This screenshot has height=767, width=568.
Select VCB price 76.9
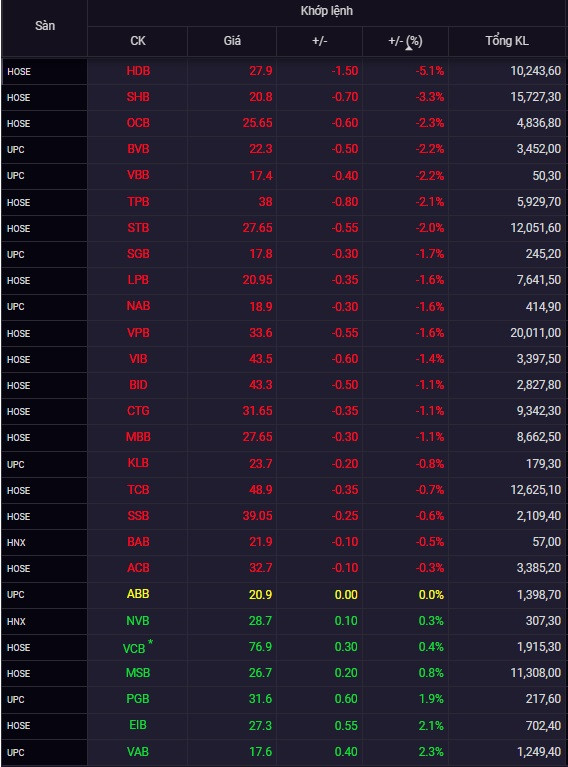tap(260, 647)
